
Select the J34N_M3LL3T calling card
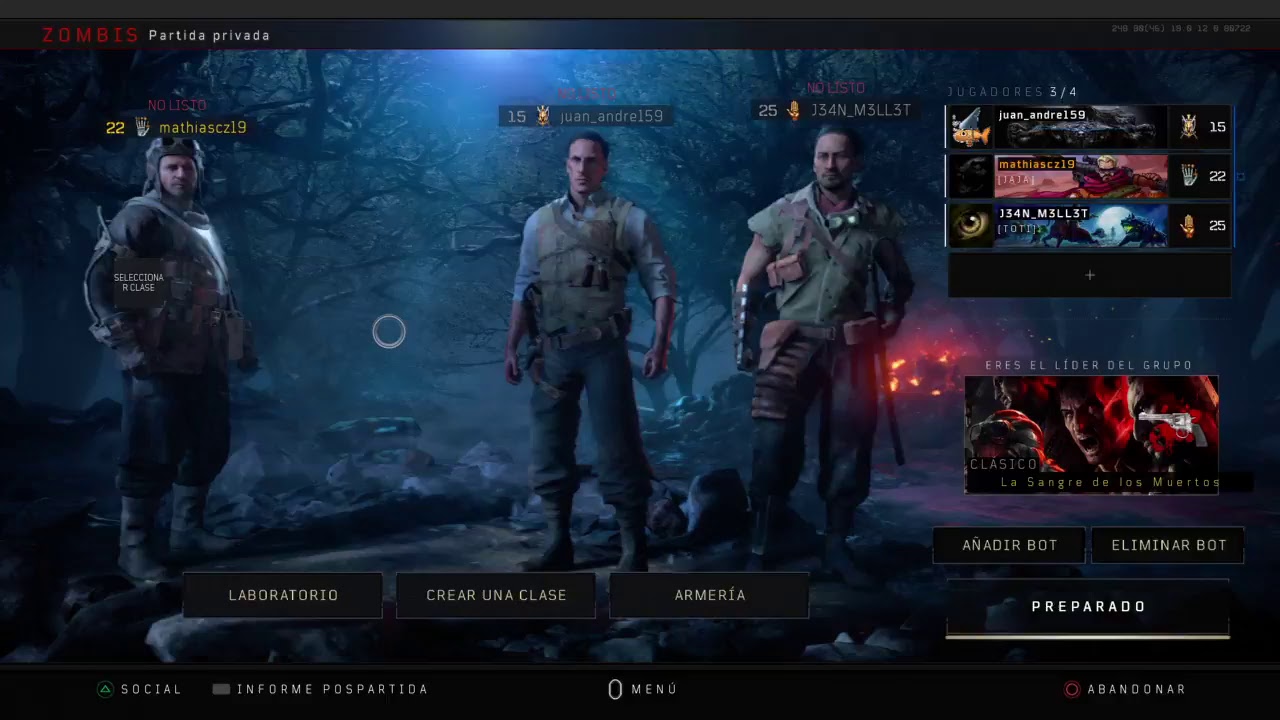pyautogui.click(x=1081, y=226)
